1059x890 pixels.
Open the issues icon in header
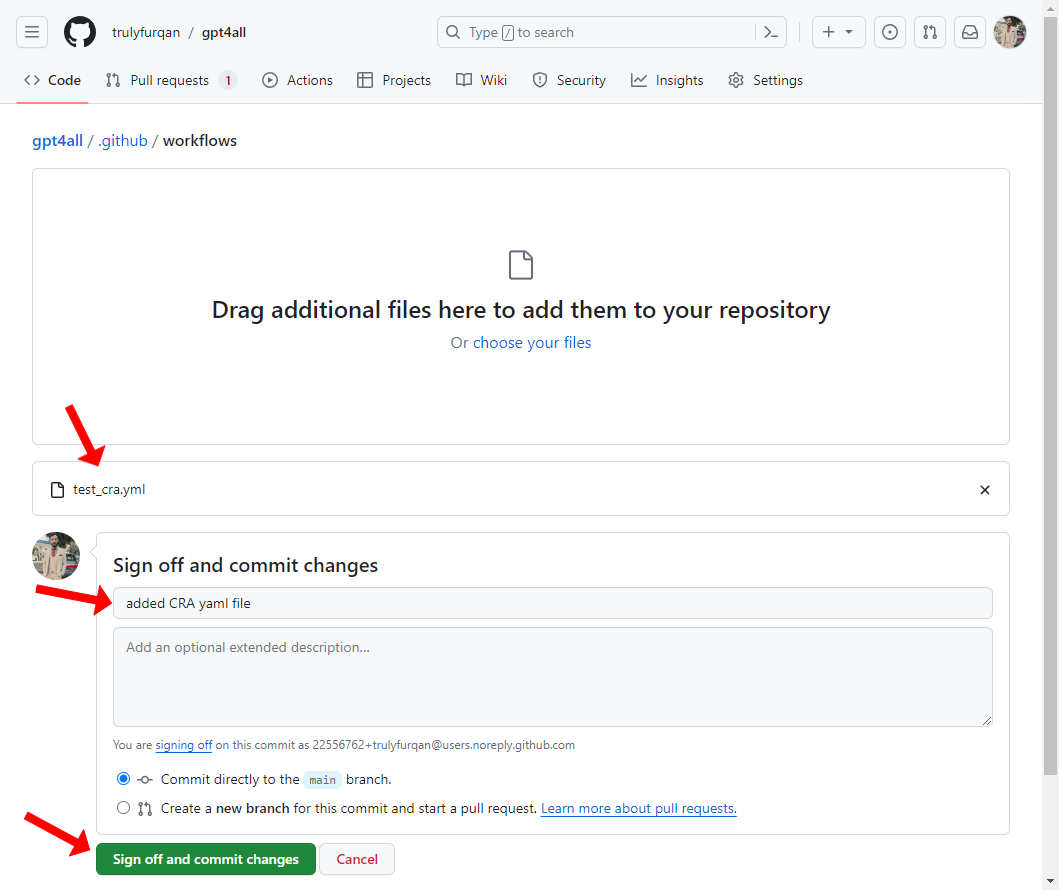click(x=890, y=32)
